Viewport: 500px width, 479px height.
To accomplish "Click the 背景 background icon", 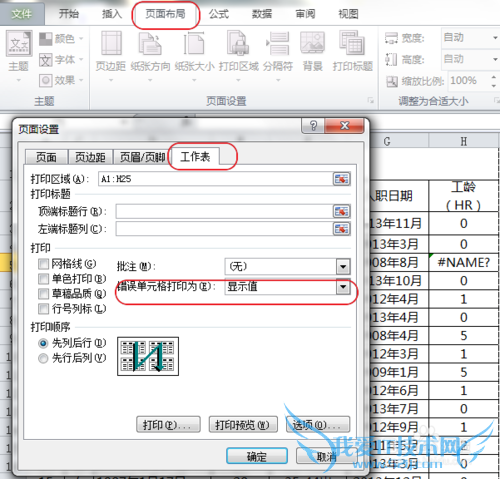I will point(312,43).
